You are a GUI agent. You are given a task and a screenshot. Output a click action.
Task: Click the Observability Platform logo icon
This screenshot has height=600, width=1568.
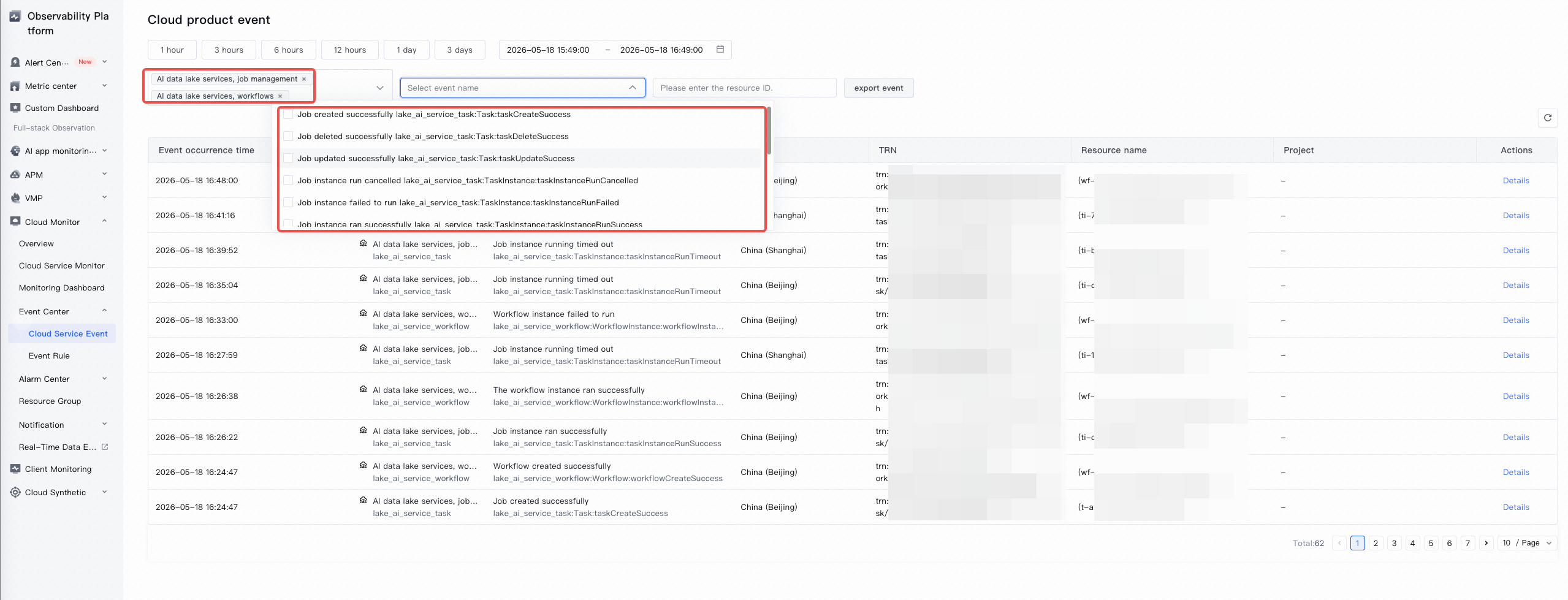tap(15, 17)
